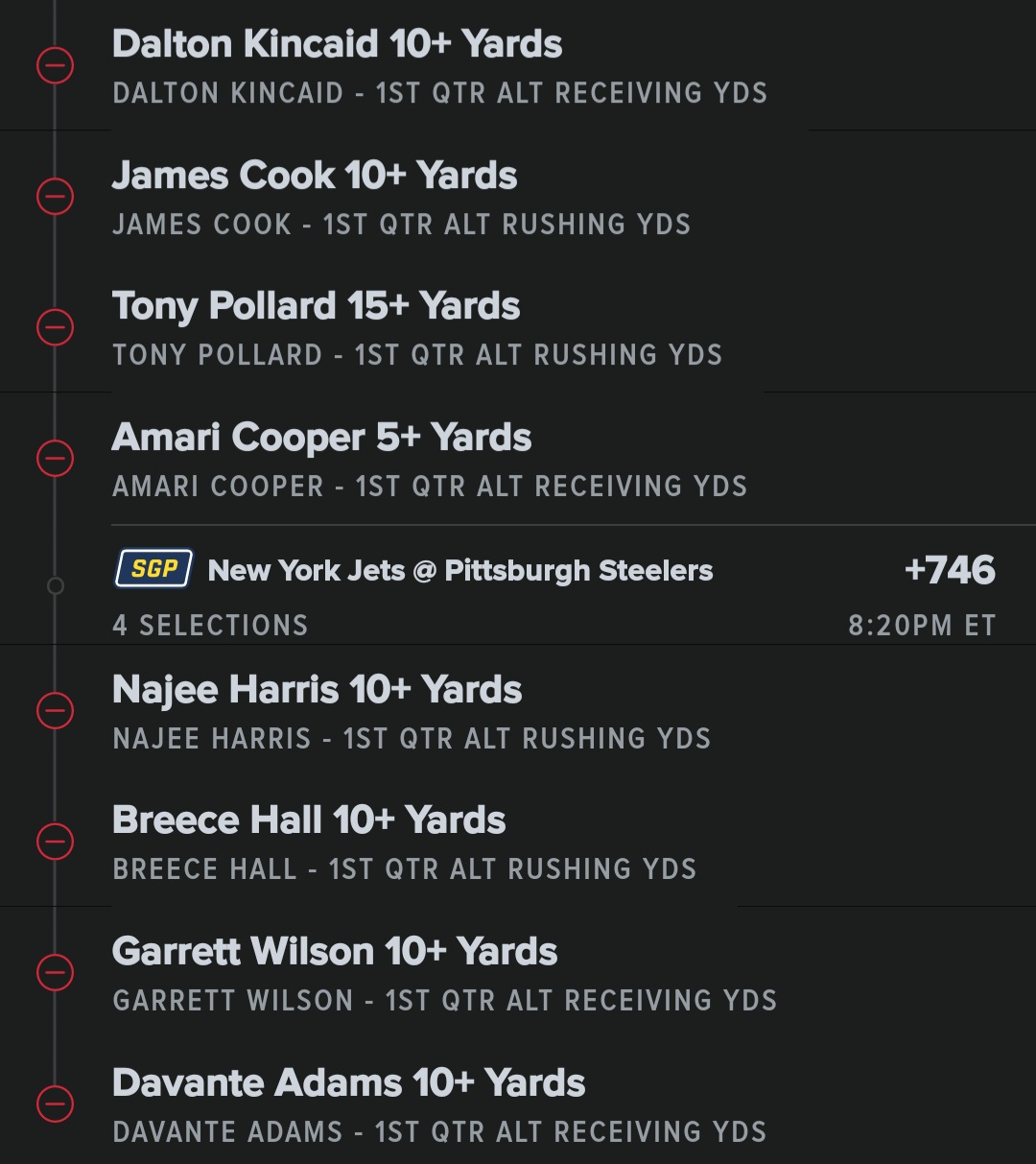Viewport: 1036px width, 1164px height.
Task: Open the Najee Harris rushing yards market
Action: [412, 738]
